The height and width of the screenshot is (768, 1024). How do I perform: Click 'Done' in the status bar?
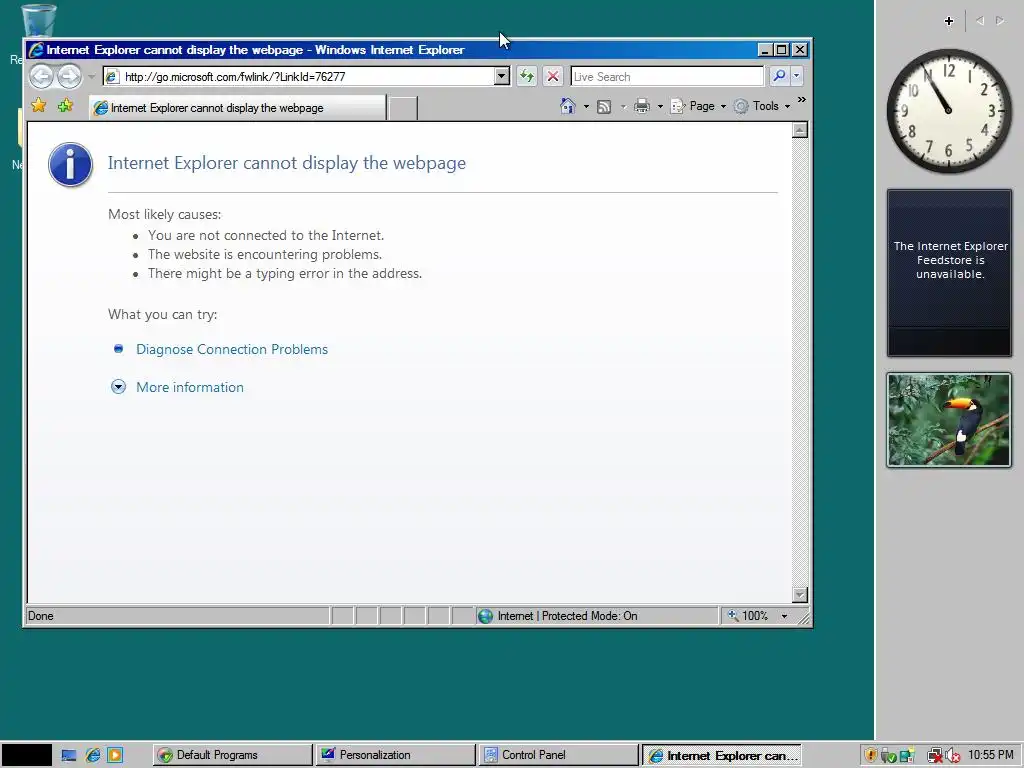(40, 616)
